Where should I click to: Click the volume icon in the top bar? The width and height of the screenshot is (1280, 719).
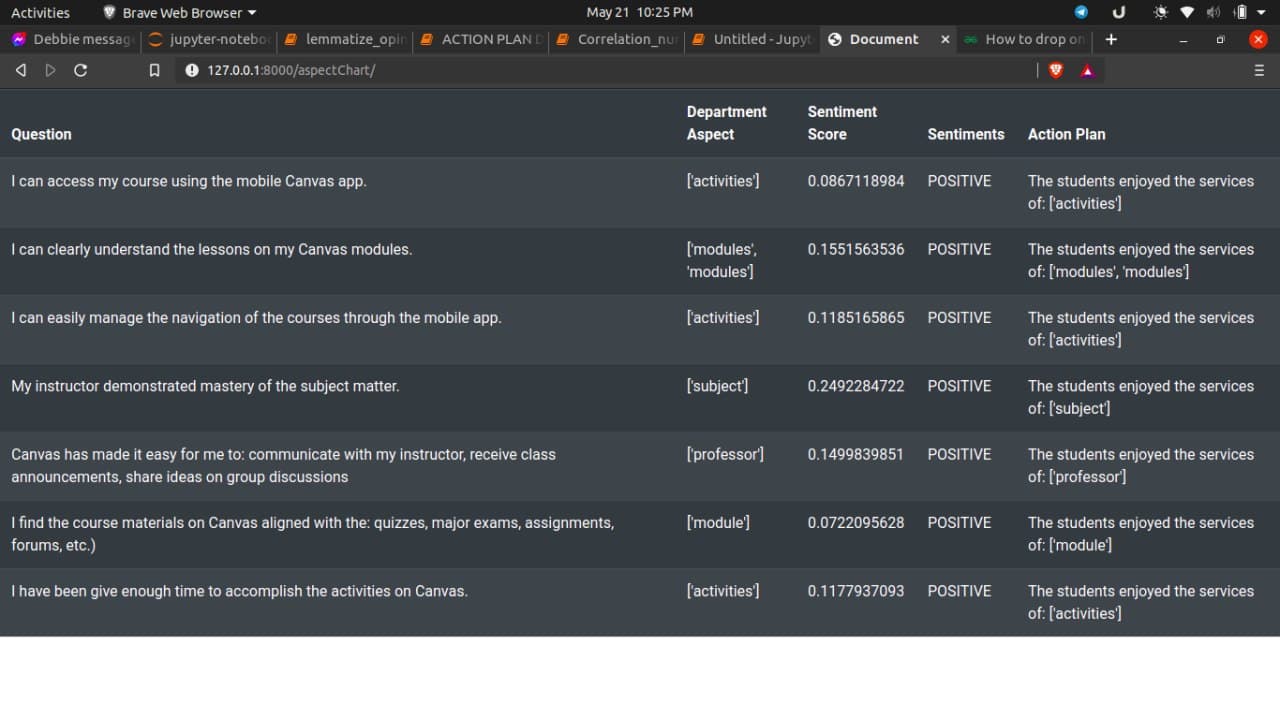1213,12
